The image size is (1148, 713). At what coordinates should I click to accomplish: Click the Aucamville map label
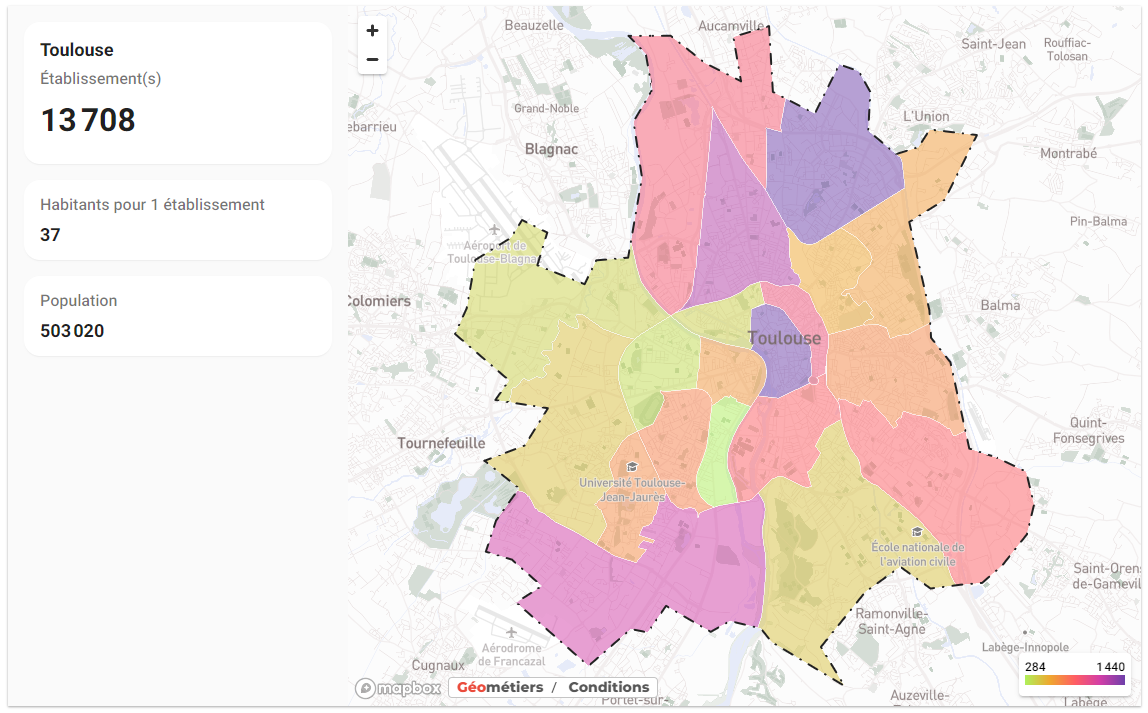(x=731, y=26)
